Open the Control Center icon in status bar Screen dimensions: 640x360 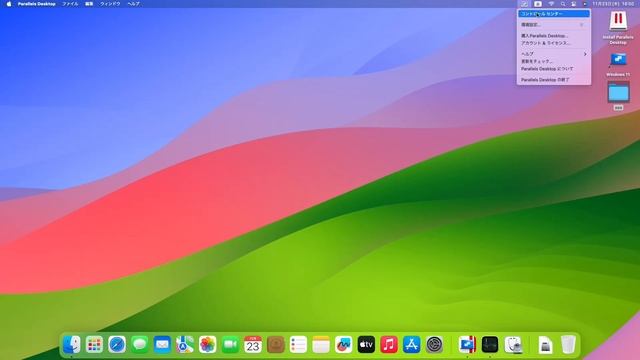click(573, 4)
